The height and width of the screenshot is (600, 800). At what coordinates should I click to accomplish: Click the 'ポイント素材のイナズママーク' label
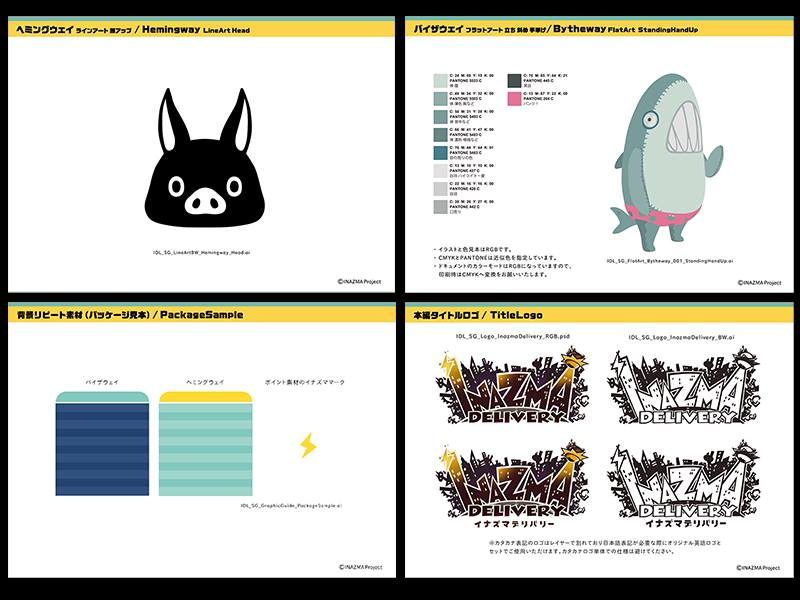click(305, 382)
